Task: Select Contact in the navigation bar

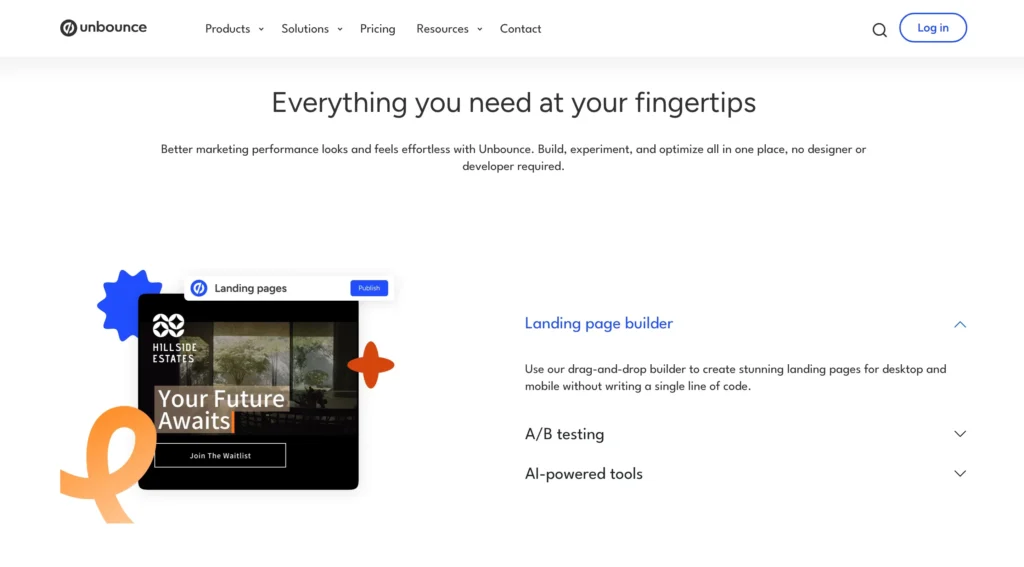Action: coord(520,29)
